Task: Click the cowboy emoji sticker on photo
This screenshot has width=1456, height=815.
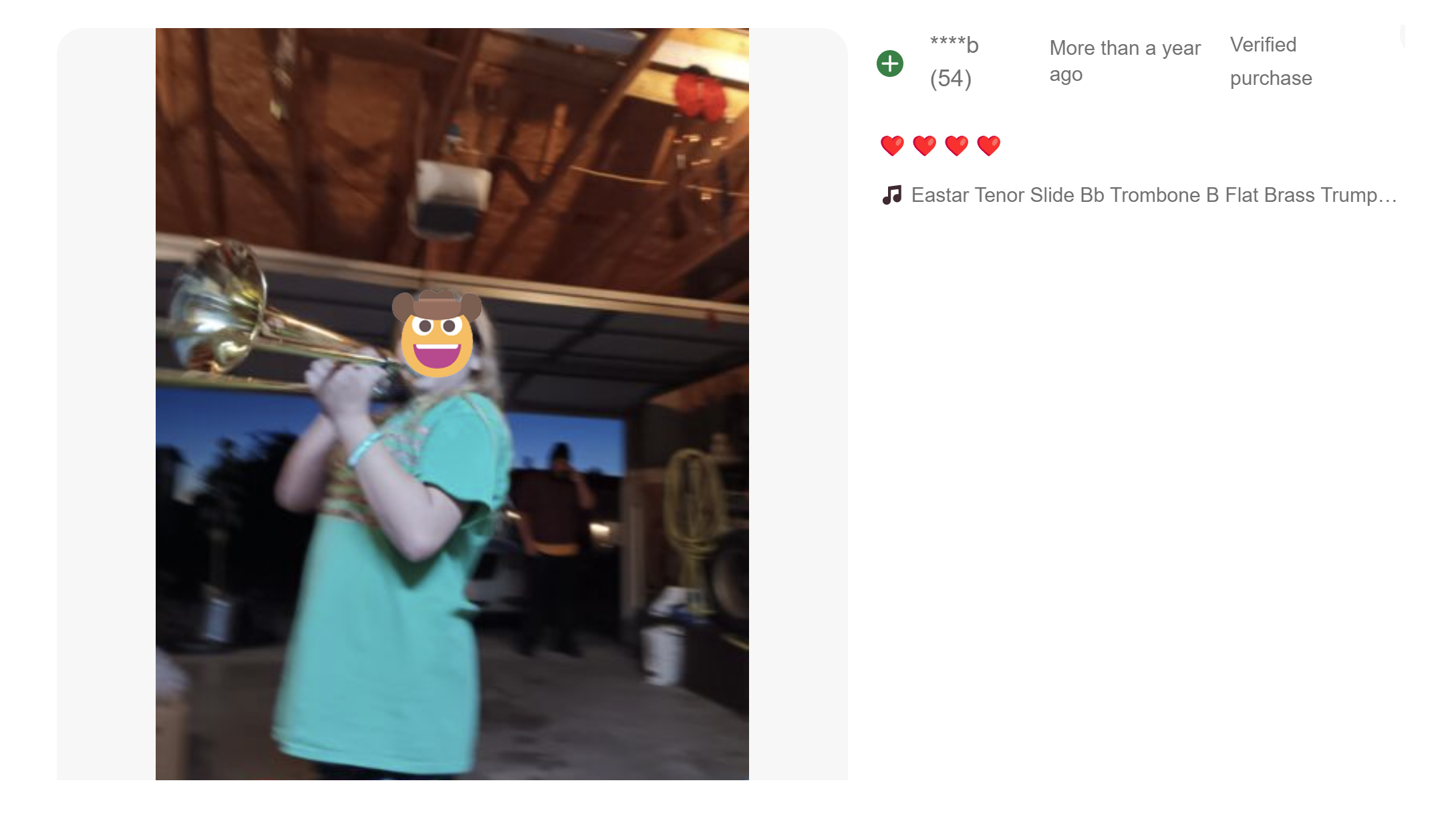Action: (x=437, y=333)
